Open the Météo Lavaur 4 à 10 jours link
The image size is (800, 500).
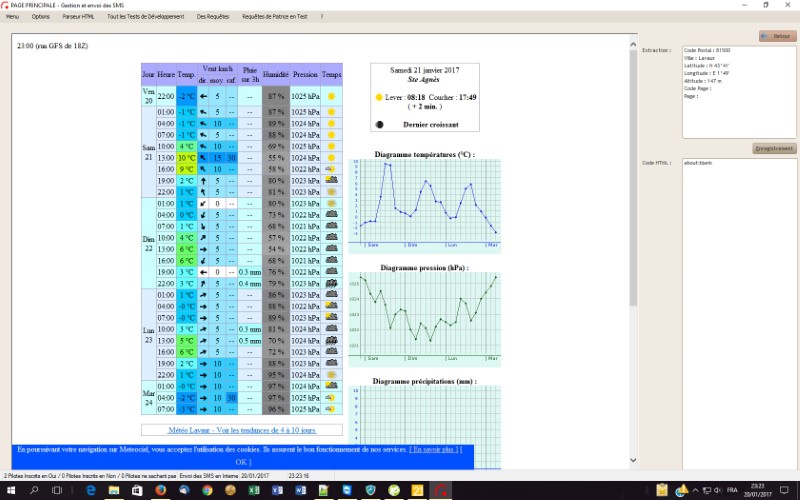[242, 430]
